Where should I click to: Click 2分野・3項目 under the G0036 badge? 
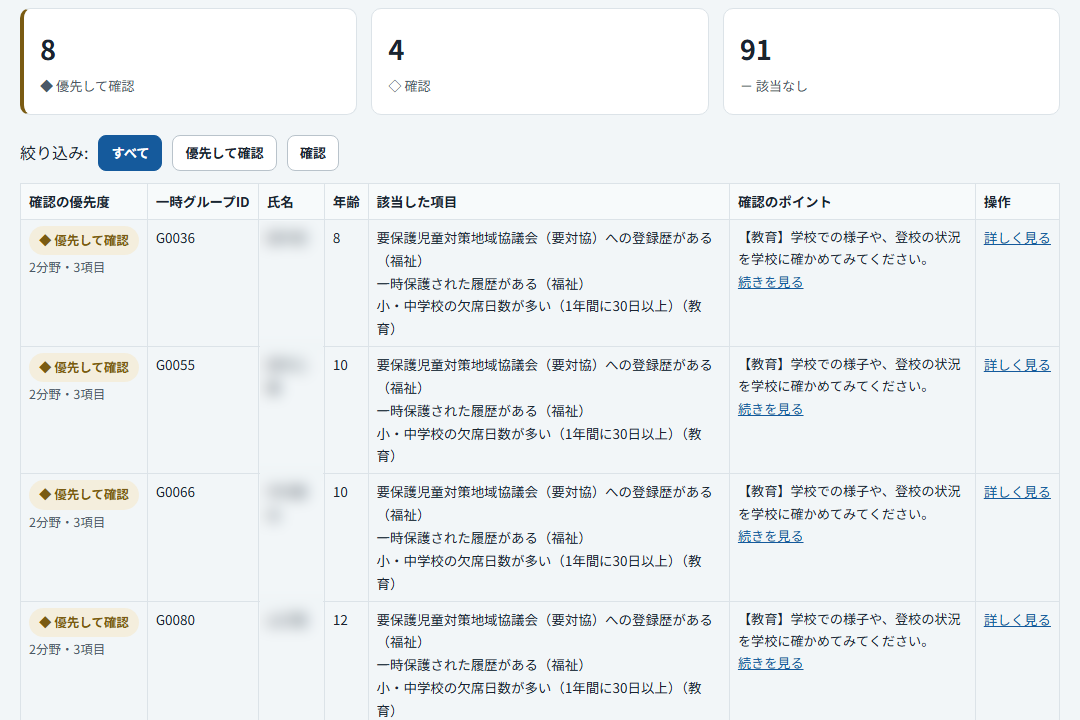coord(67,267)
